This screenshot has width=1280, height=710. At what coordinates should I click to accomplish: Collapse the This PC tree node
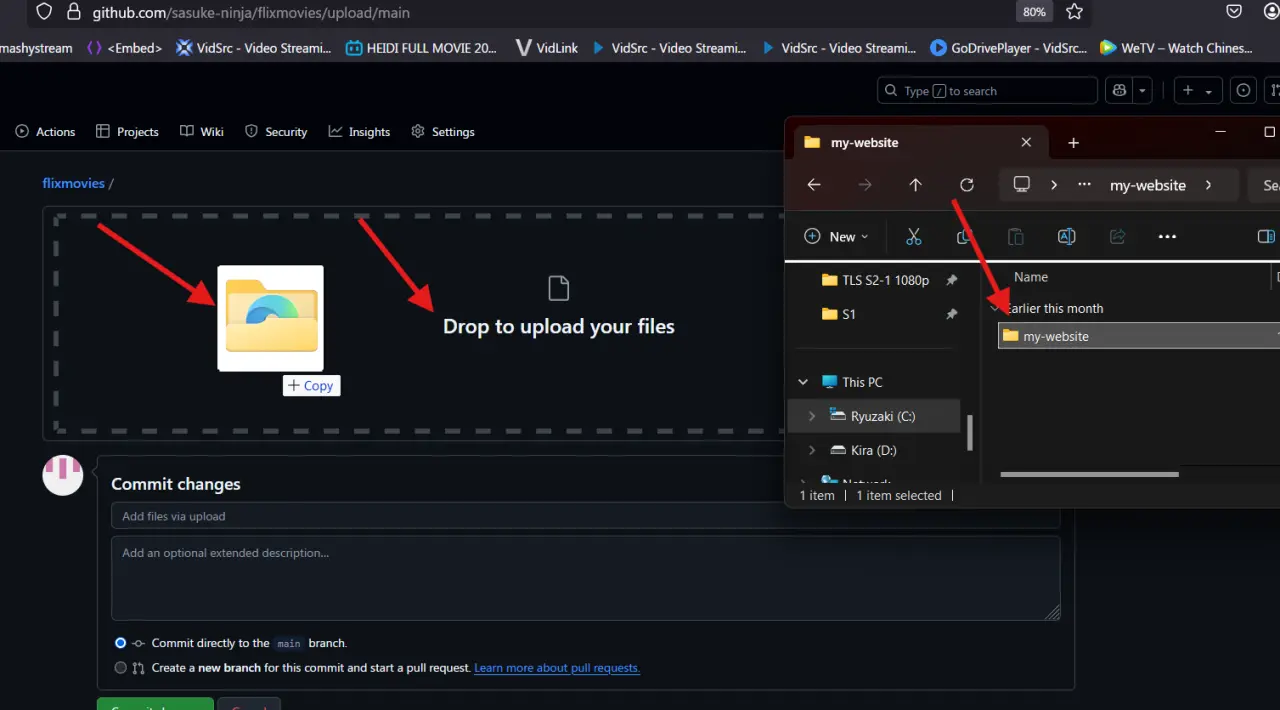803,382
